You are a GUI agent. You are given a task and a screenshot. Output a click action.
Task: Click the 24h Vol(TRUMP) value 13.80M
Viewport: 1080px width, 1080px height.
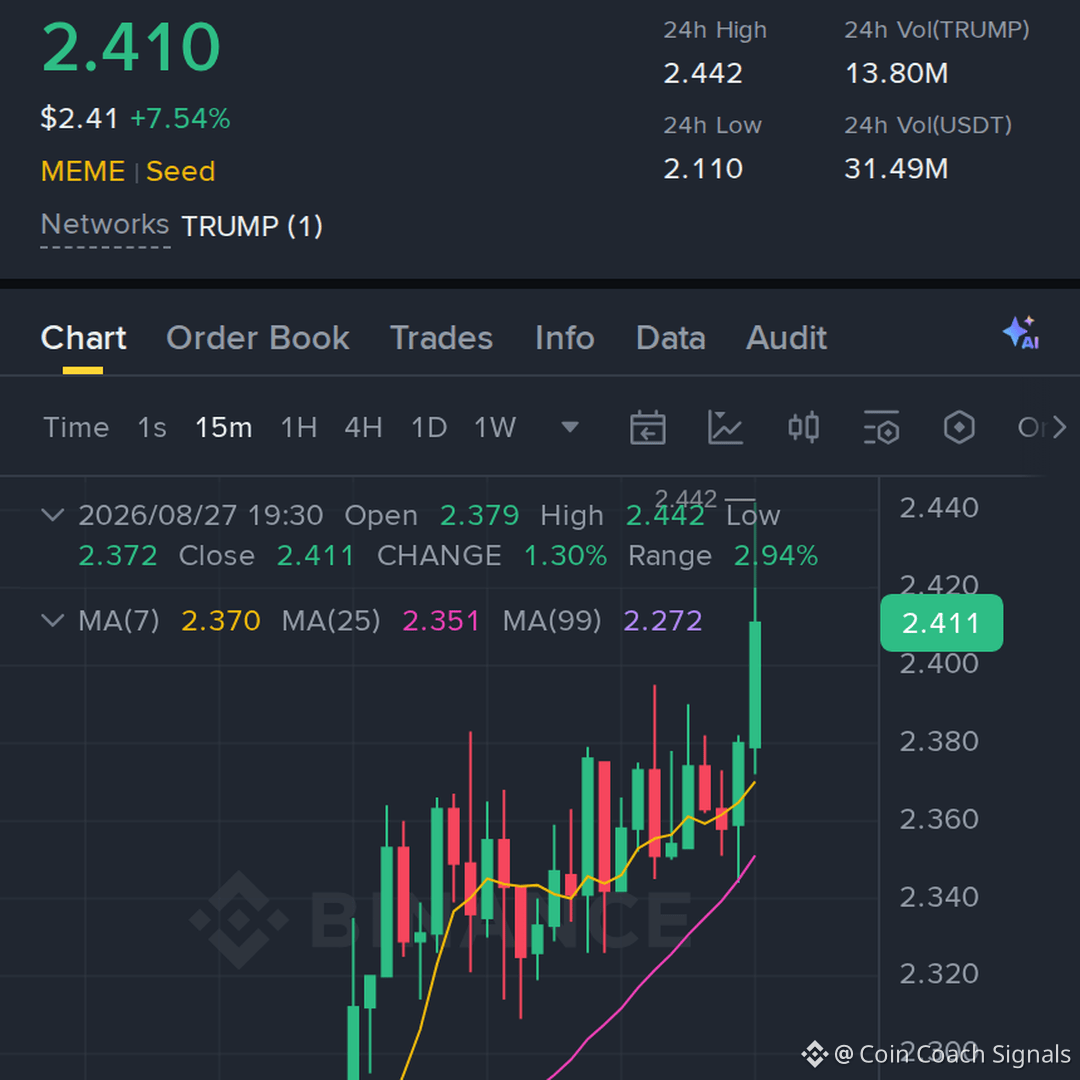tap(896, 73)
